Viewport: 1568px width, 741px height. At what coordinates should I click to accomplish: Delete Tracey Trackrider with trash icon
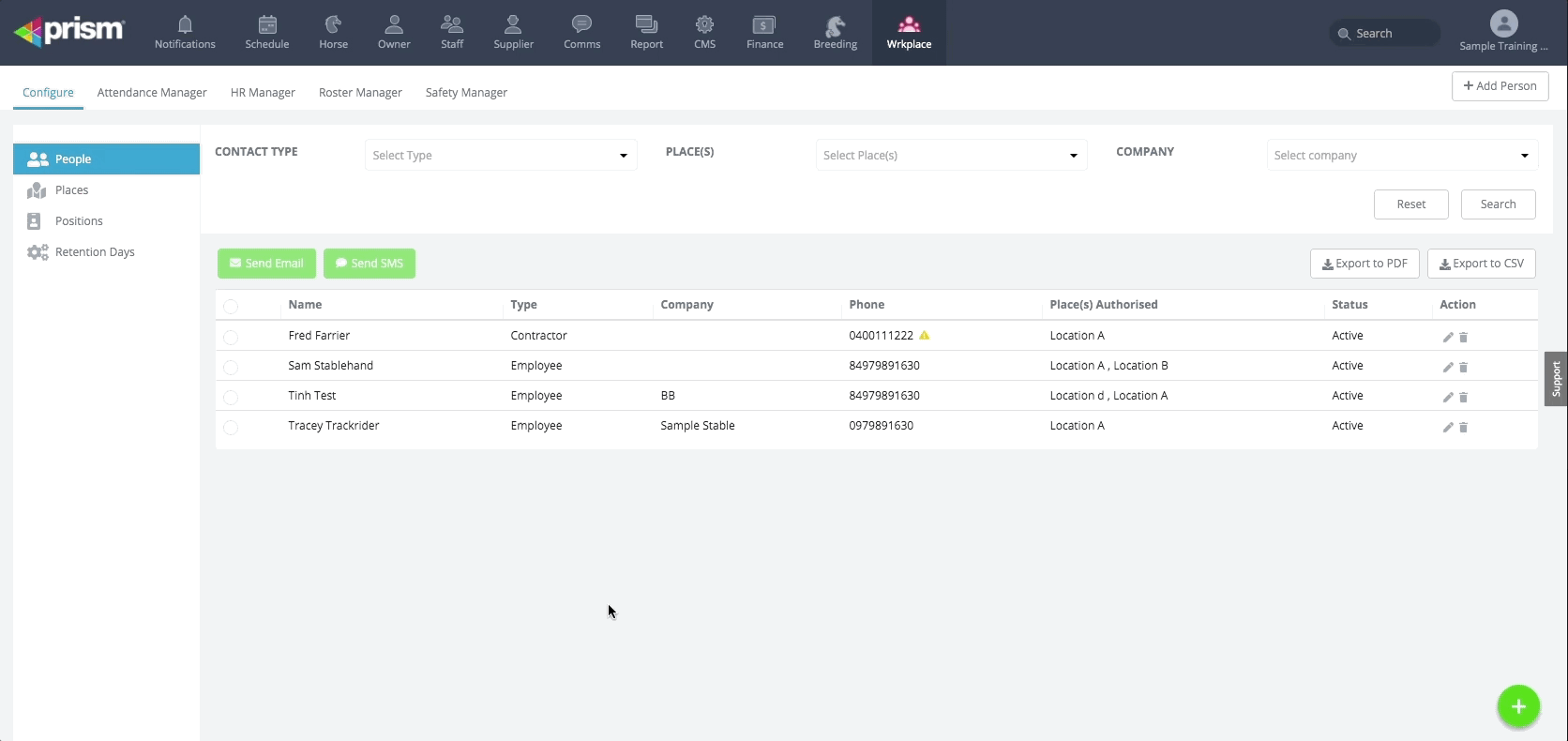[1463, 427]
